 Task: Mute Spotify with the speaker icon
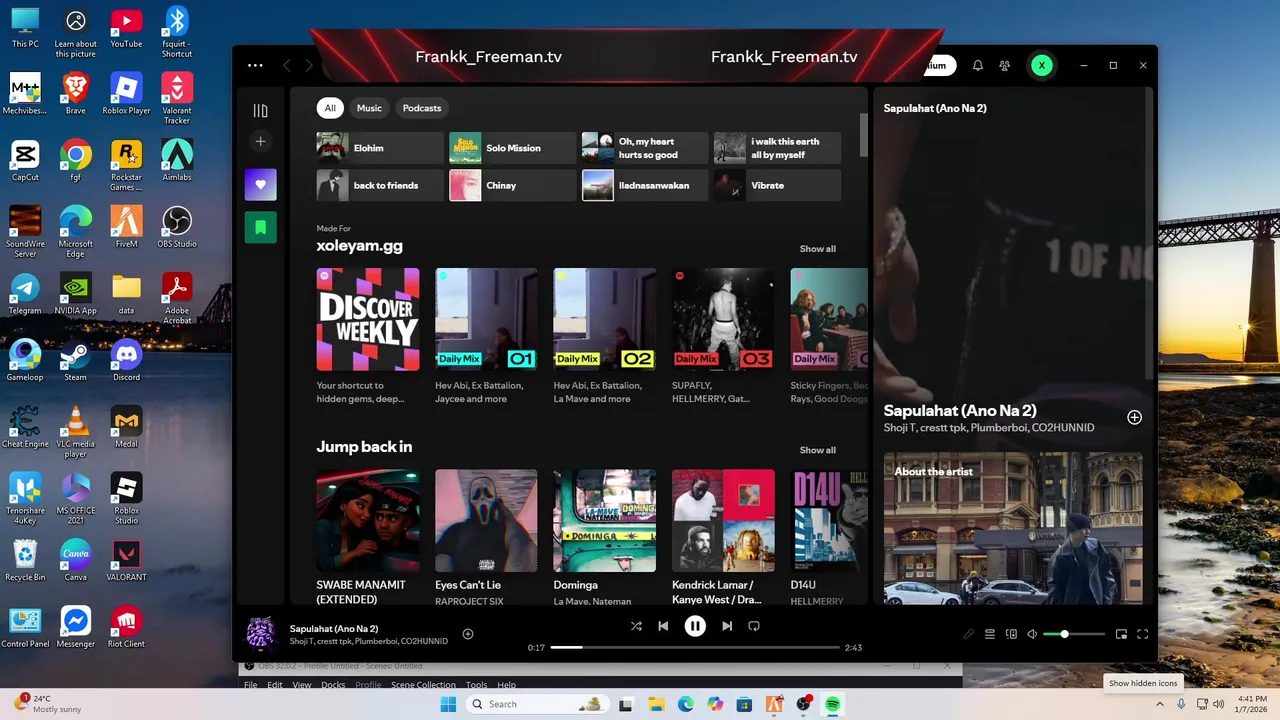[1032, 634]
